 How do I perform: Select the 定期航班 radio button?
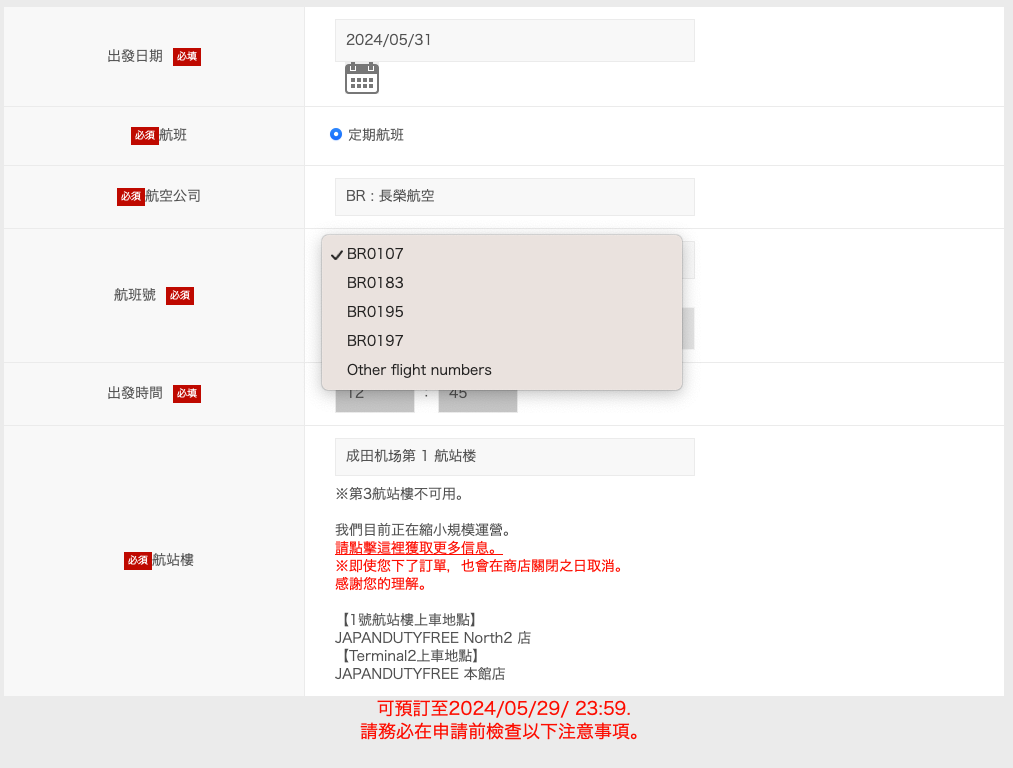(x=336, y=134)
